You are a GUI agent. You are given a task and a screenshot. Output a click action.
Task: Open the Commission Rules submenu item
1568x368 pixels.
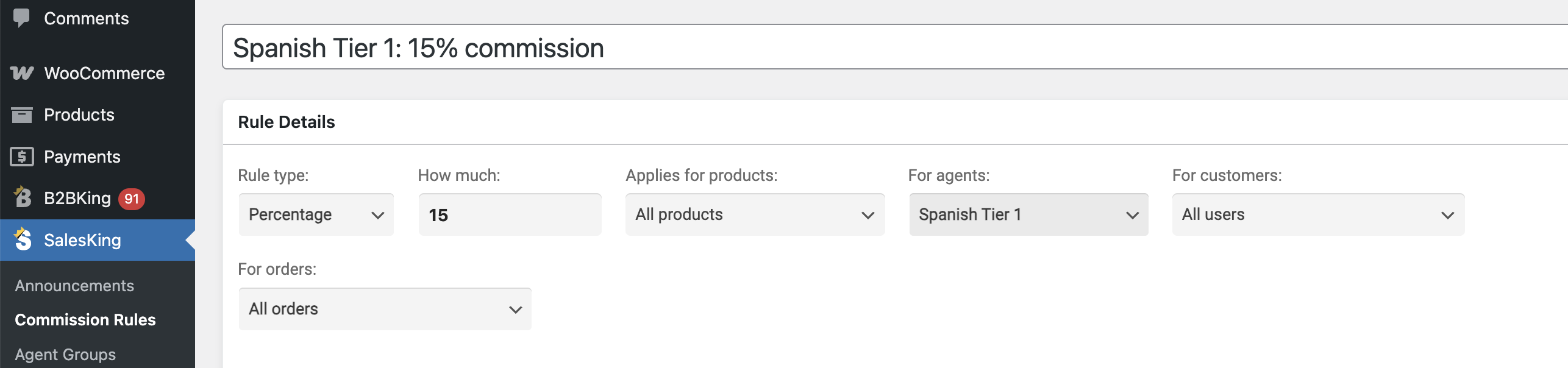pyautogui.click(x=85, y=320)
